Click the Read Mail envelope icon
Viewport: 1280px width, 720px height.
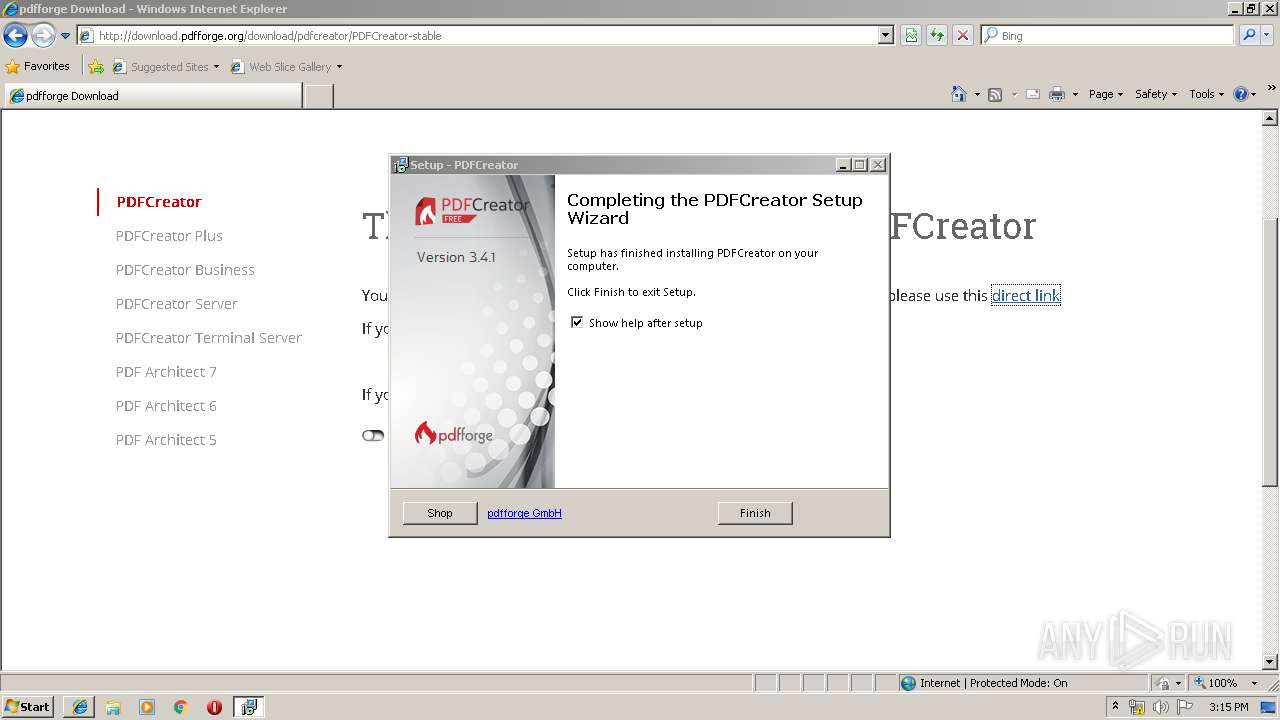[x=1033, y=94]
